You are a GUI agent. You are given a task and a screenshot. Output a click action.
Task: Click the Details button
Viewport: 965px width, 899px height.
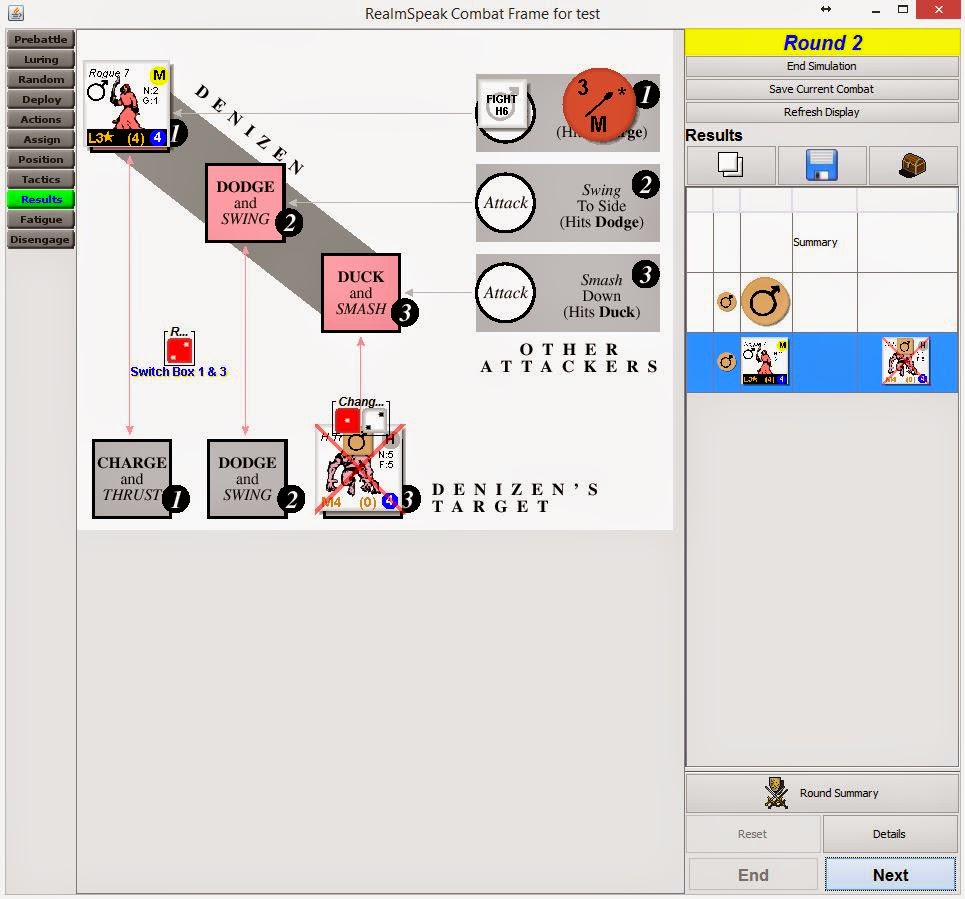click(x=889, y=834)
